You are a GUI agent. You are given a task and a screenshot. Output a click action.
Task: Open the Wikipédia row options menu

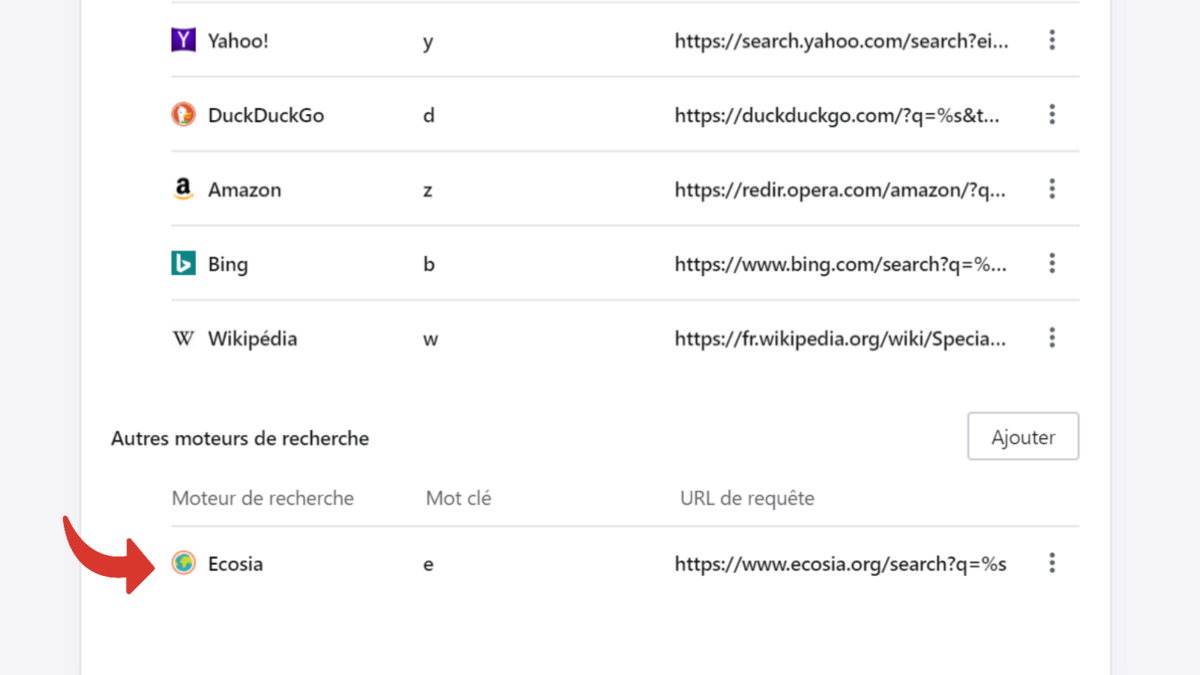[1052, 338]
